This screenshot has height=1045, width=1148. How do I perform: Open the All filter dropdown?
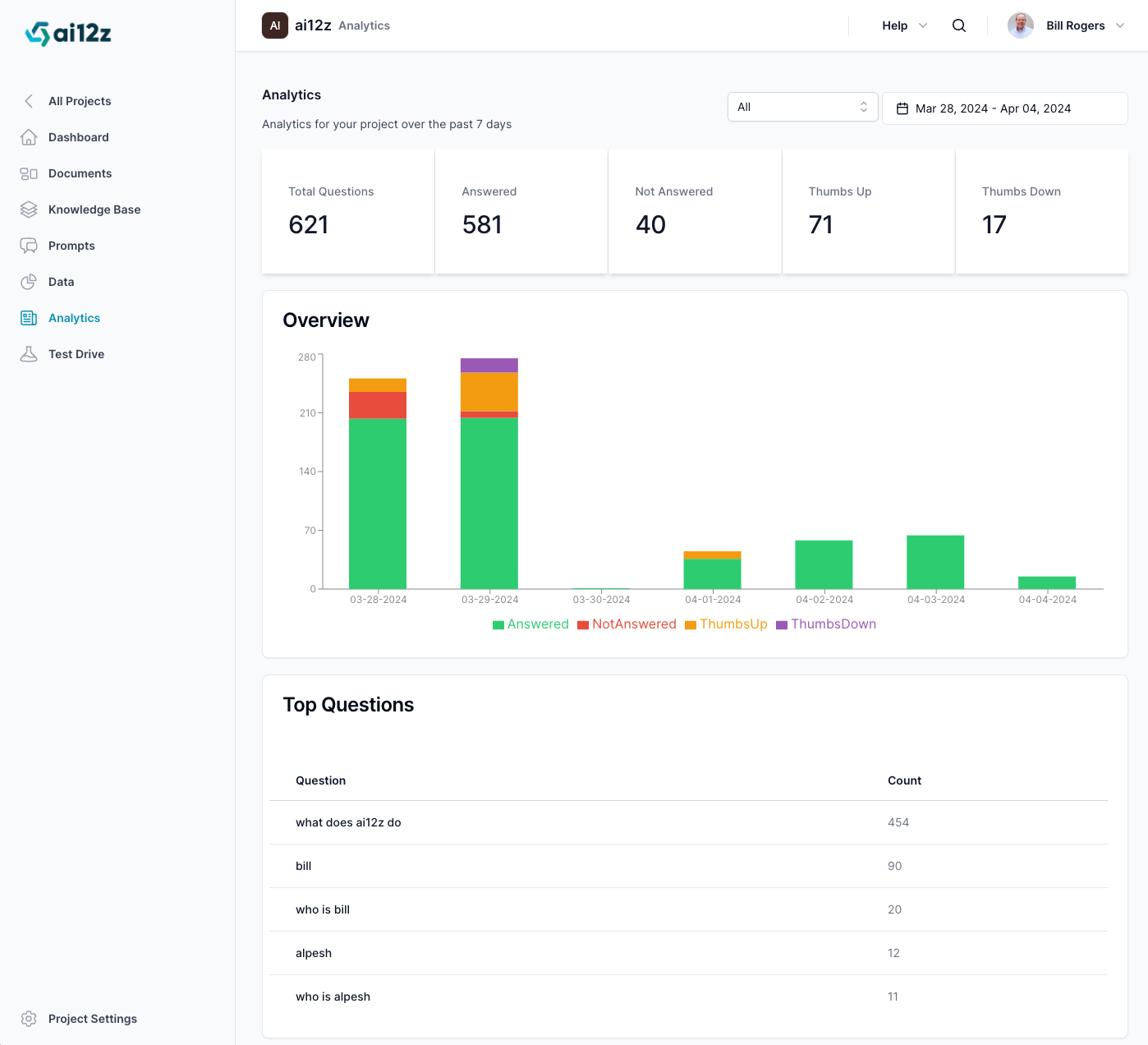pos(803,107)
